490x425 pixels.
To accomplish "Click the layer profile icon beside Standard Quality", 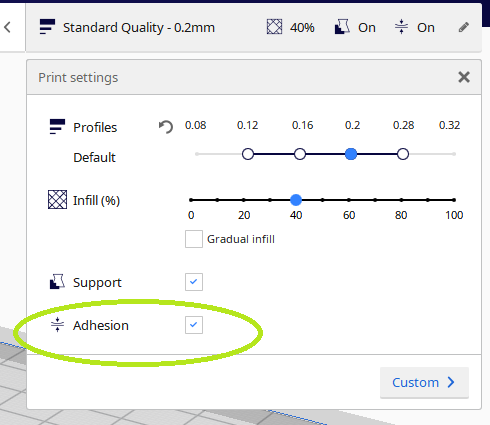I will click(x=47, y=27).
